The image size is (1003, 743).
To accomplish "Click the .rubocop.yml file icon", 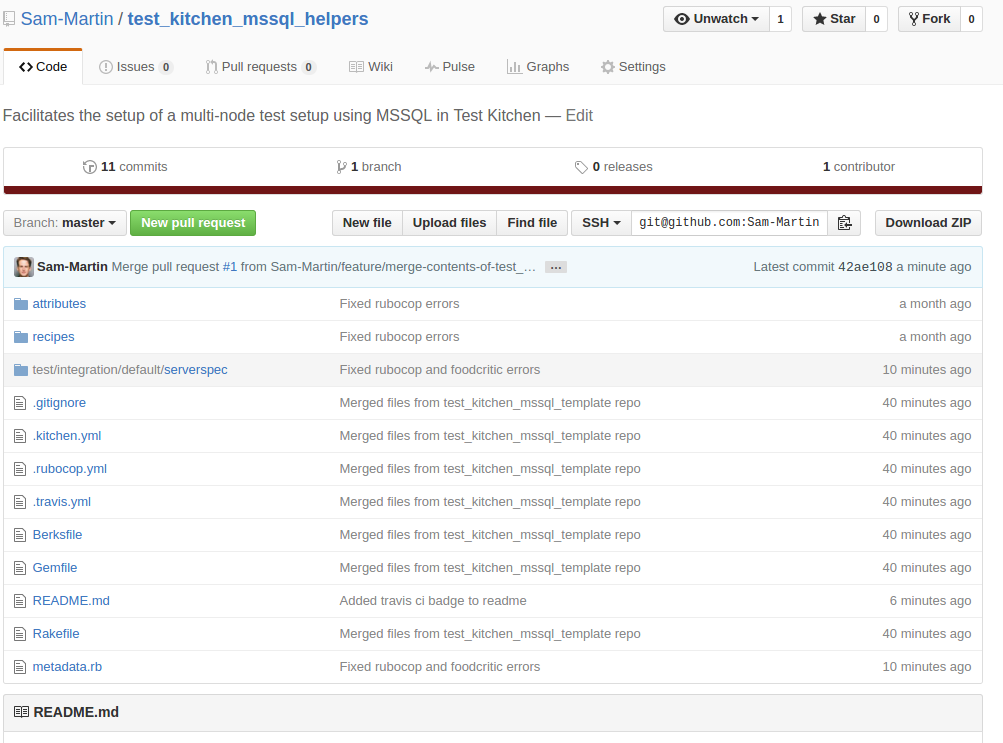I will click(x=20, y=469).
